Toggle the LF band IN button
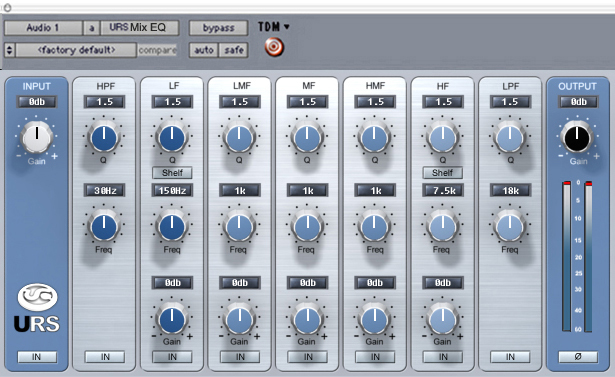 [x=172, y=357]
